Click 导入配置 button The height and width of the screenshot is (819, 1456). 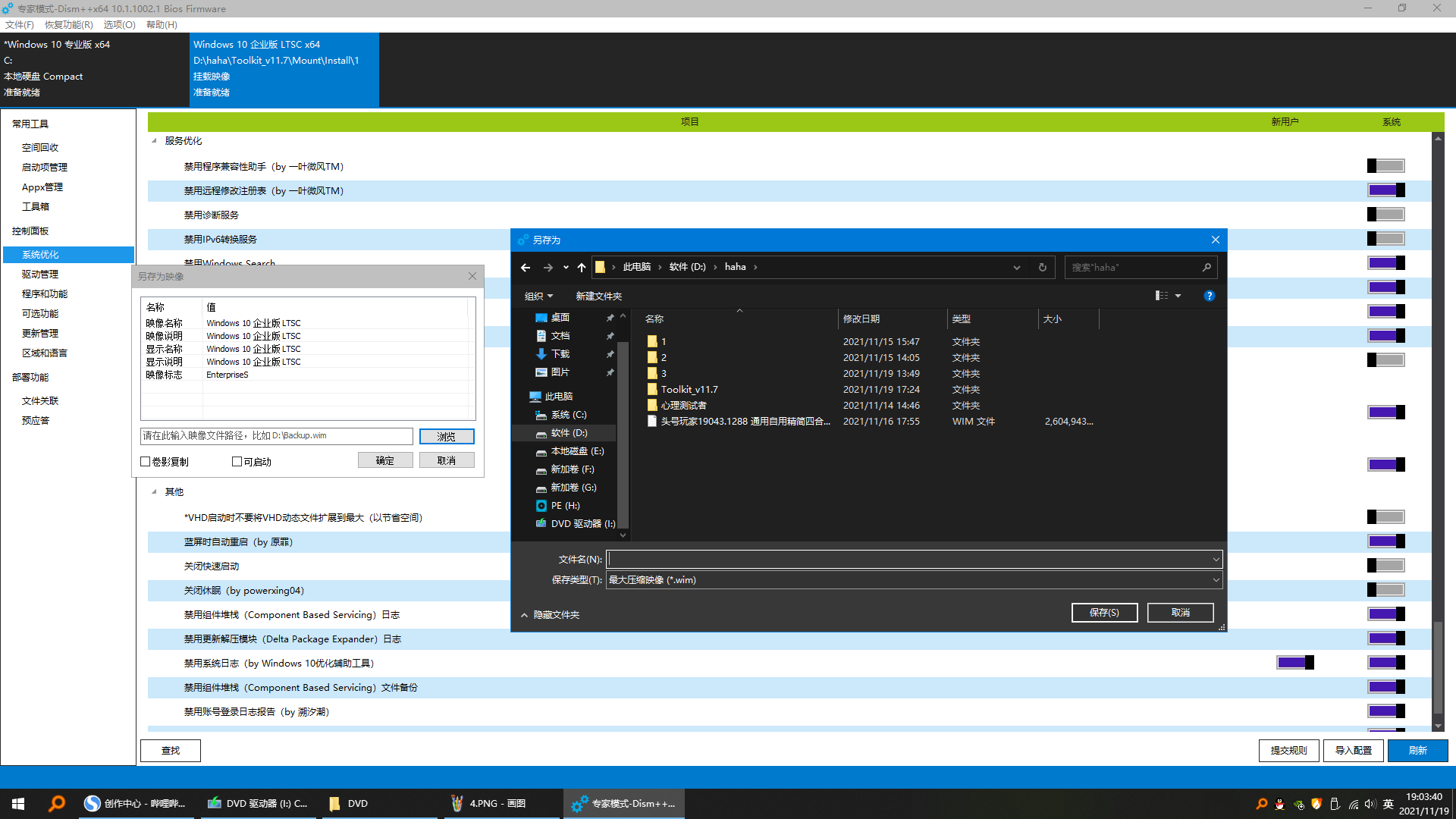[x=1354, y=751]
